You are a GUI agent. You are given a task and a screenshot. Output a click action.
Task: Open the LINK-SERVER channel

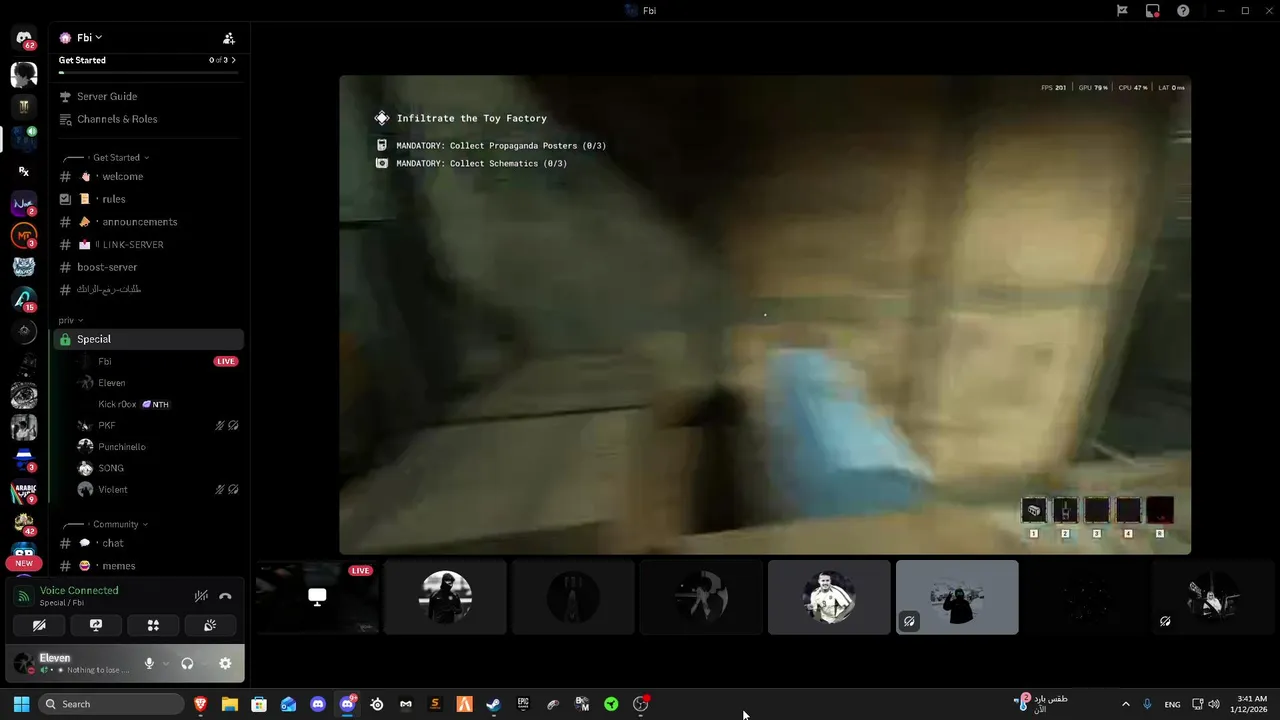[x=148, y=244]
